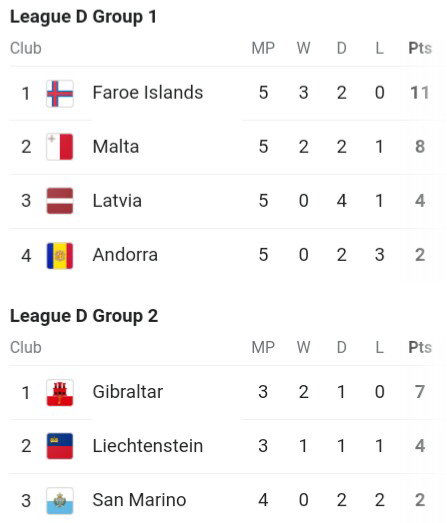Click the Andorra flag icon

click(60, 255)
